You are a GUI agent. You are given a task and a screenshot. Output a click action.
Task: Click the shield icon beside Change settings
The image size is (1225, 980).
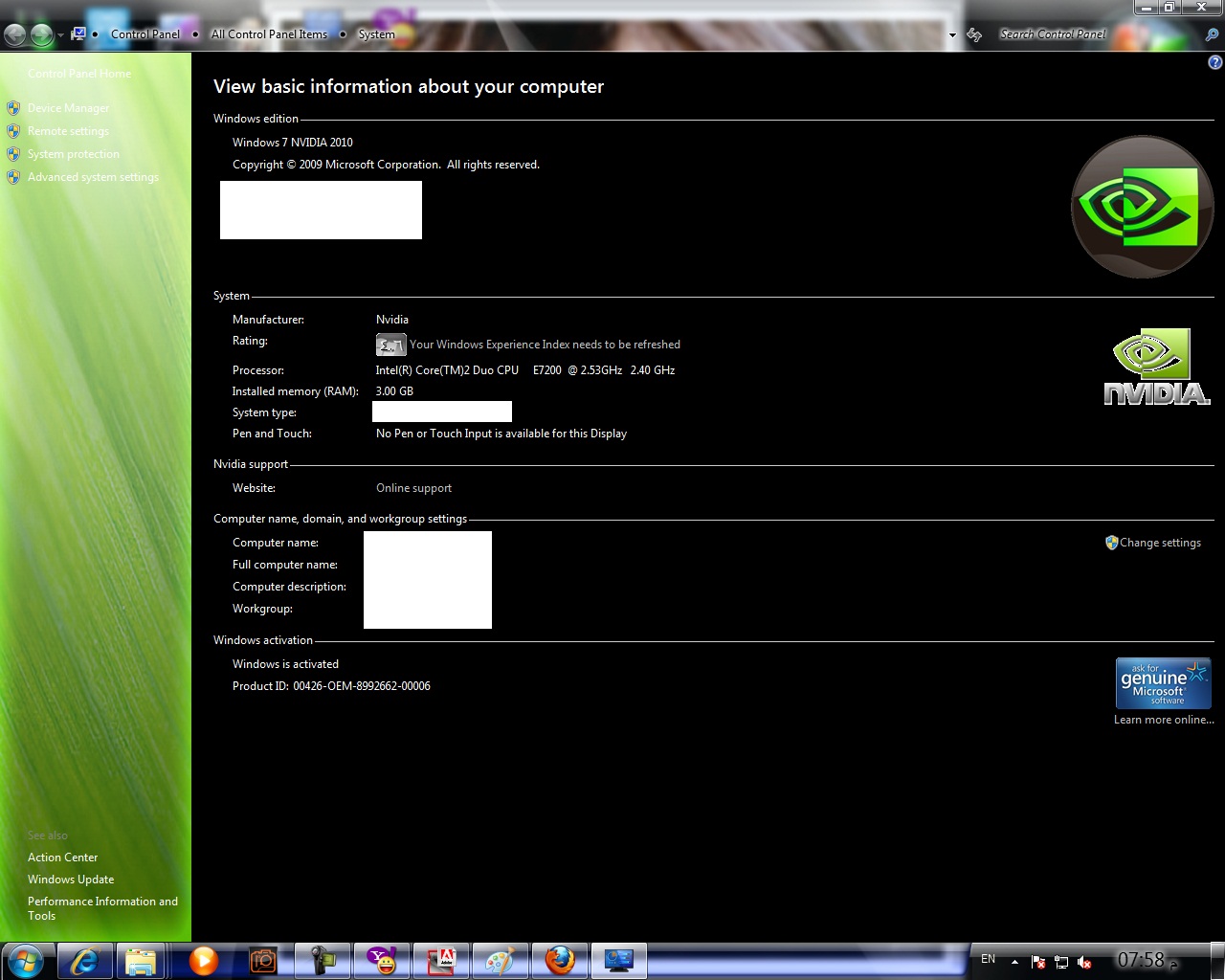pos(1111,543)
